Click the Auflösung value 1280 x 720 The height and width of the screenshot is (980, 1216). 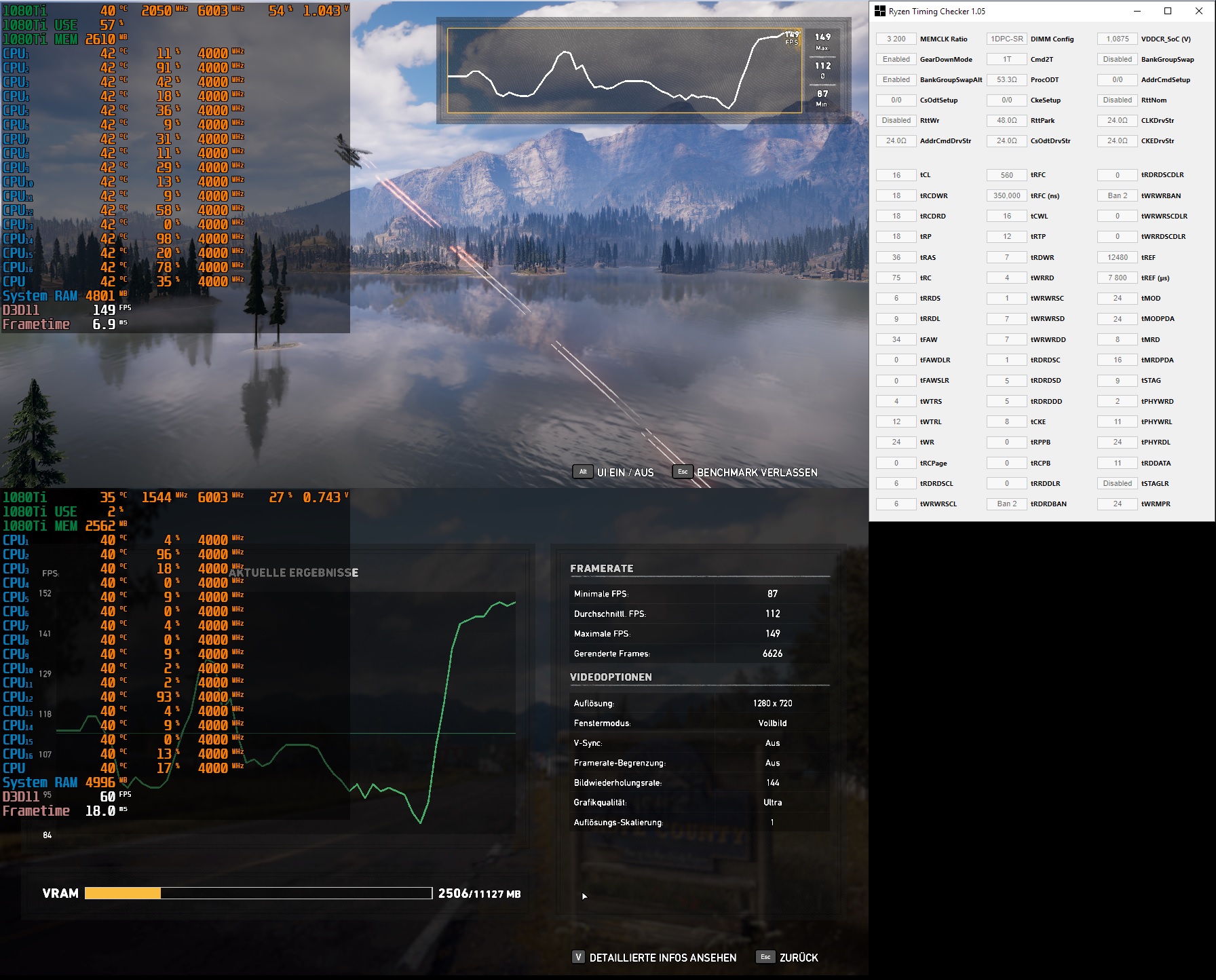click(772, 703)
